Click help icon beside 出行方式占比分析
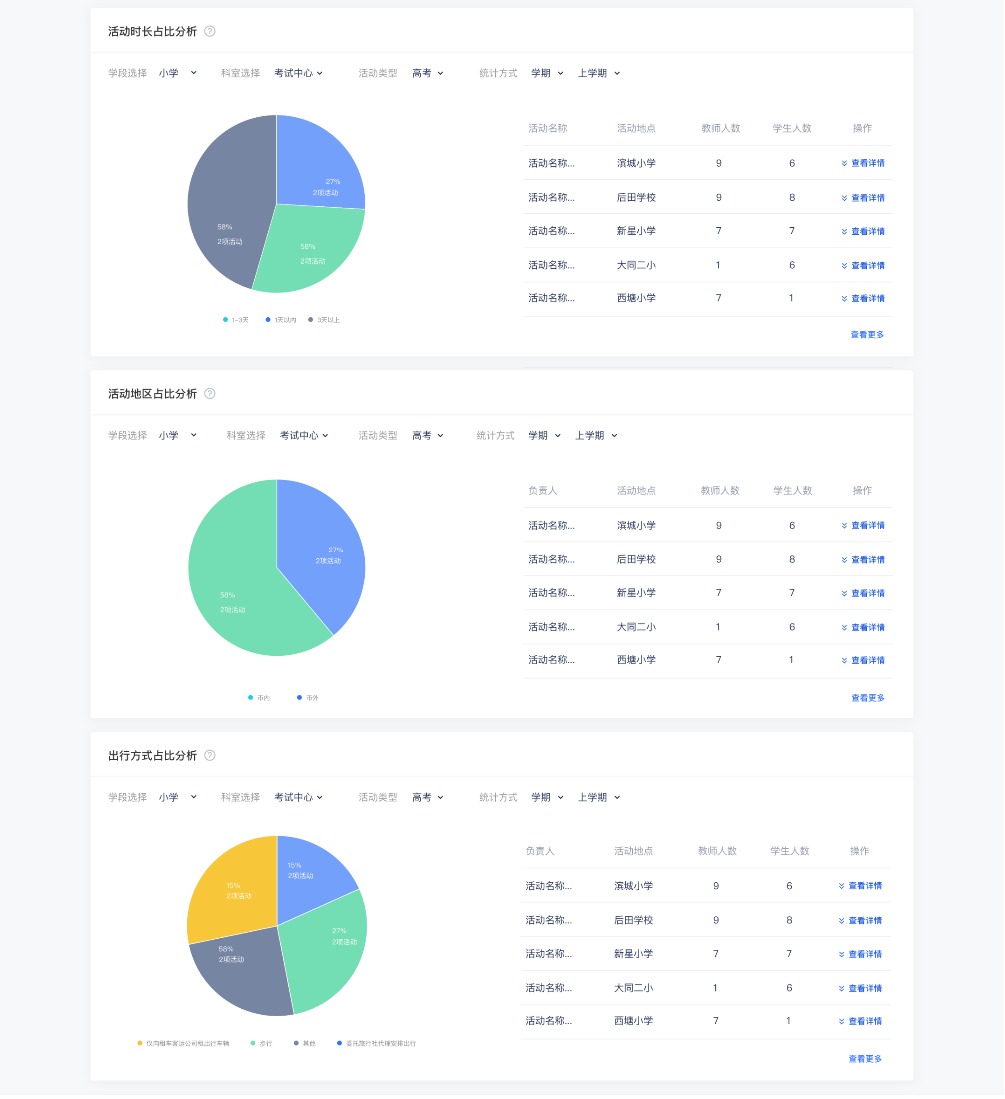 210,755
